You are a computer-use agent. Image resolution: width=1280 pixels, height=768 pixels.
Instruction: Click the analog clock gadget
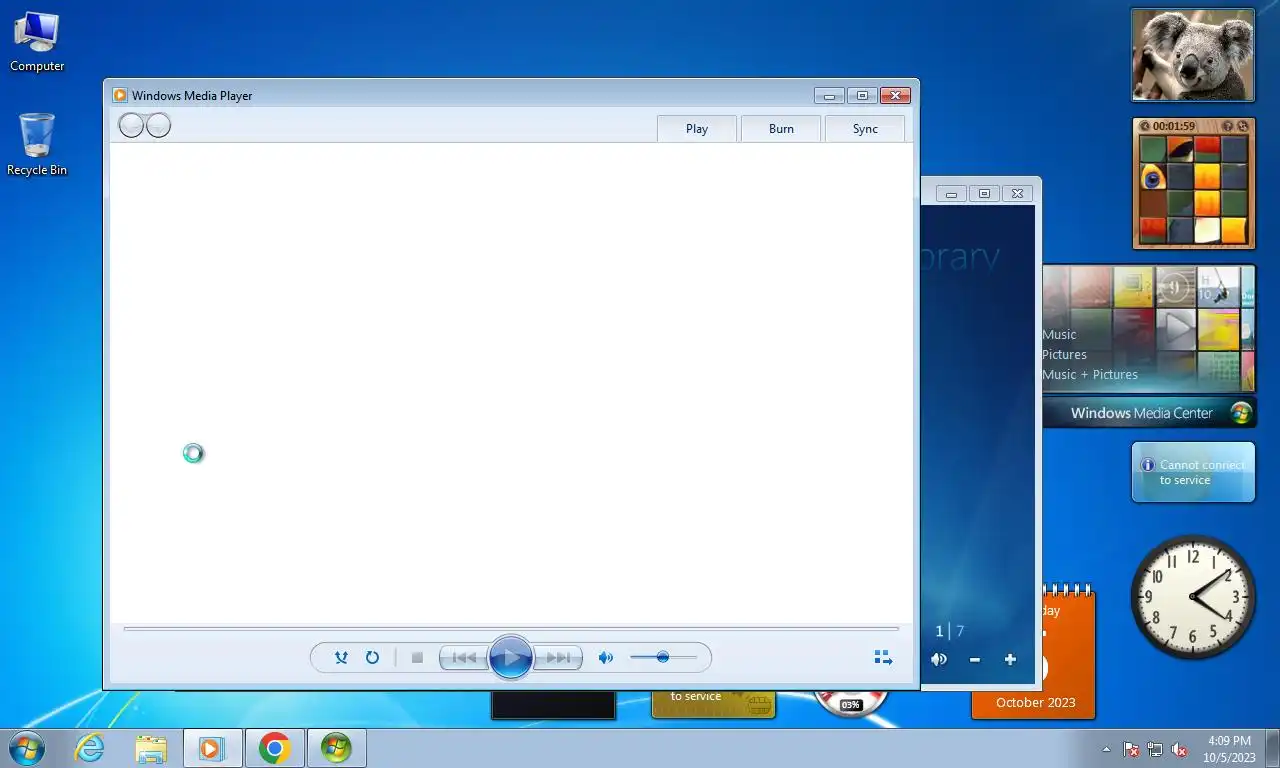(1193, 597)
